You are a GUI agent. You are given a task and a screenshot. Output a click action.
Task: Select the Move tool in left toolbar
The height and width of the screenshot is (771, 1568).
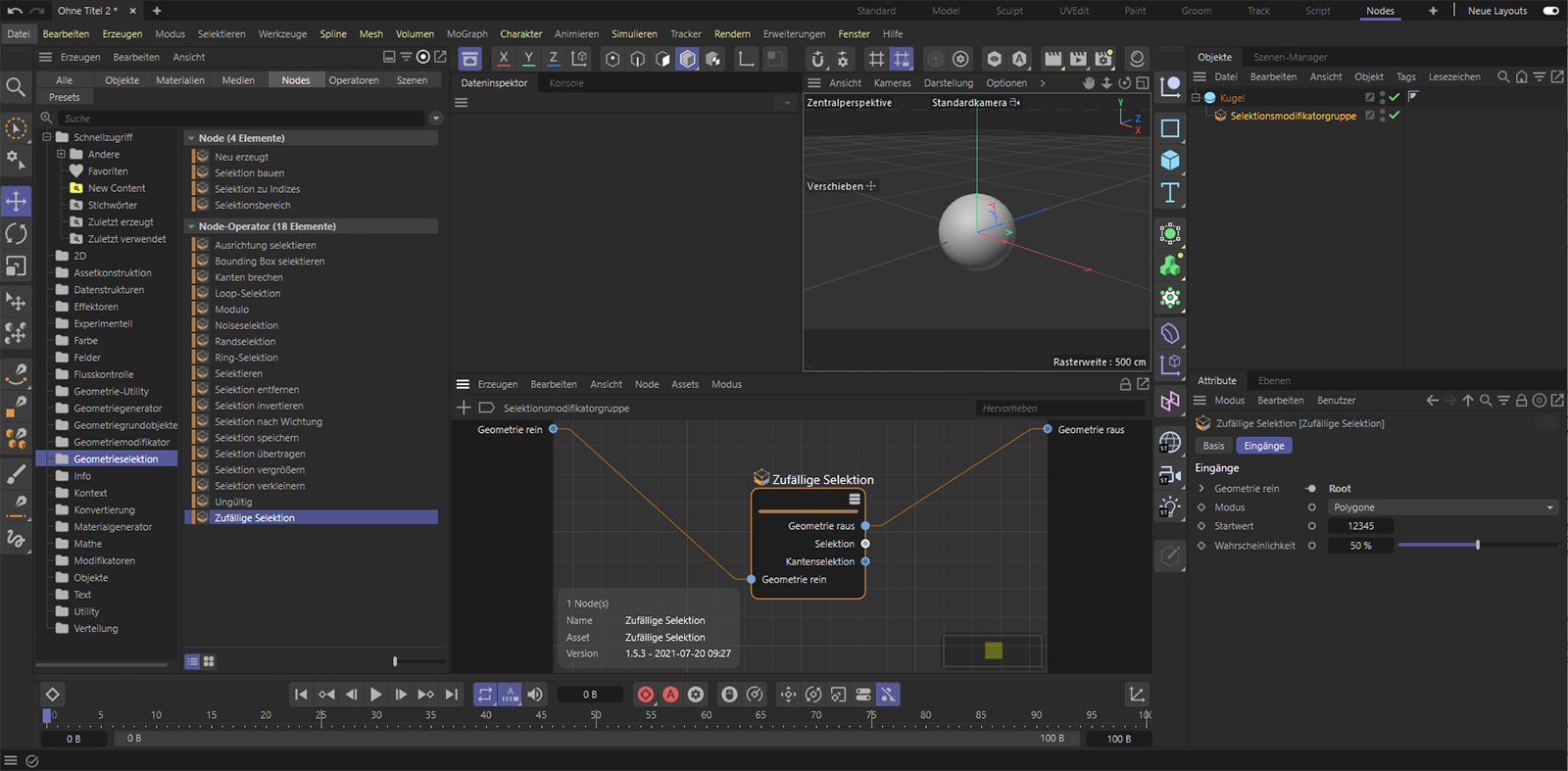pyautogui.click(x=16, y=202)
